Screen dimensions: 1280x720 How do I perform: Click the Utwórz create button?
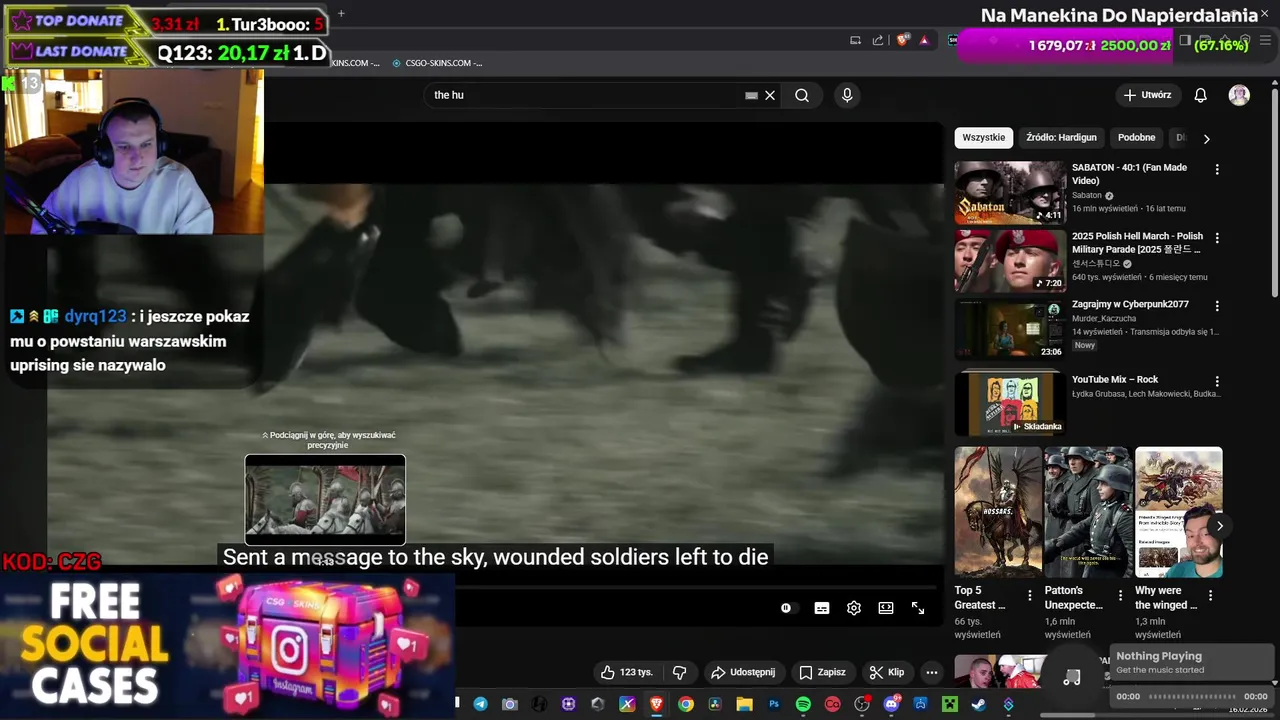[x=1147, y=95]
